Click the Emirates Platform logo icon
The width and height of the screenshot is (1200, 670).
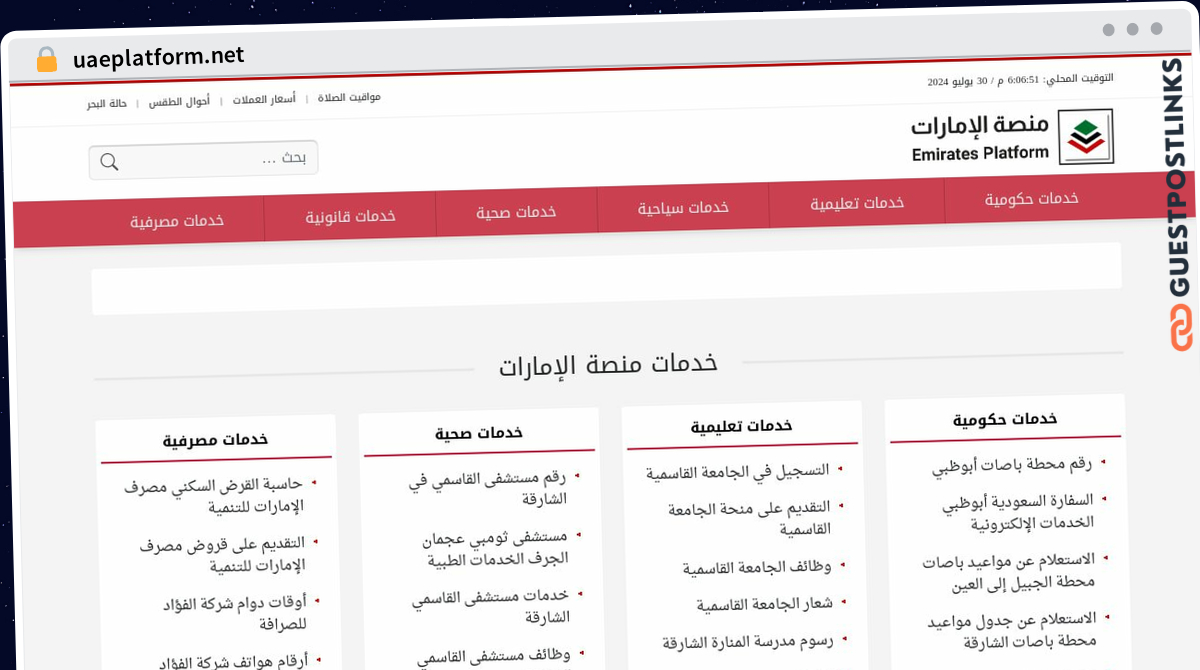click(x=1086, y=137)
